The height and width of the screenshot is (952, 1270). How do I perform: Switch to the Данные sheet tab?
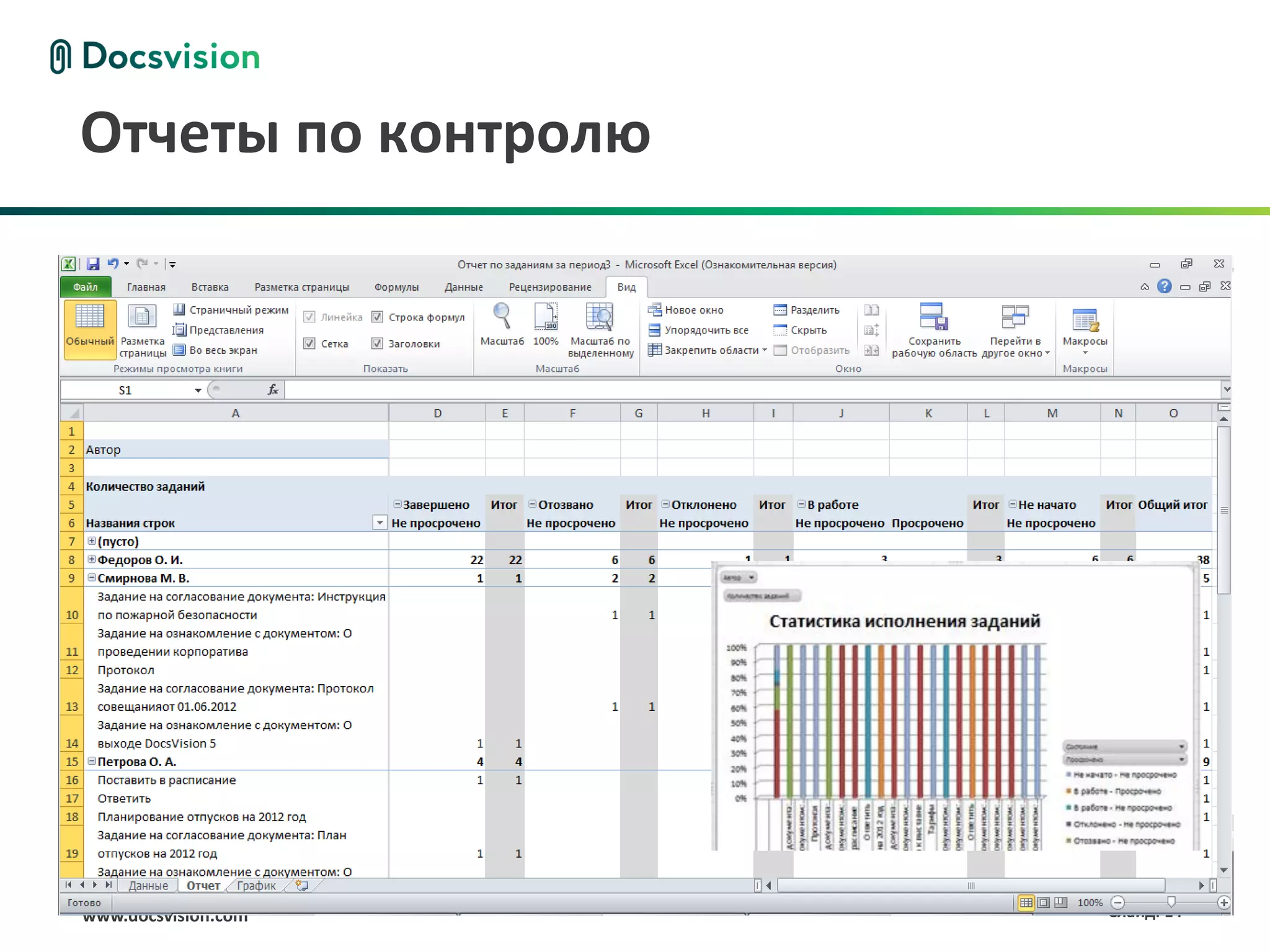pyautogui.click(x=148, y=885)
